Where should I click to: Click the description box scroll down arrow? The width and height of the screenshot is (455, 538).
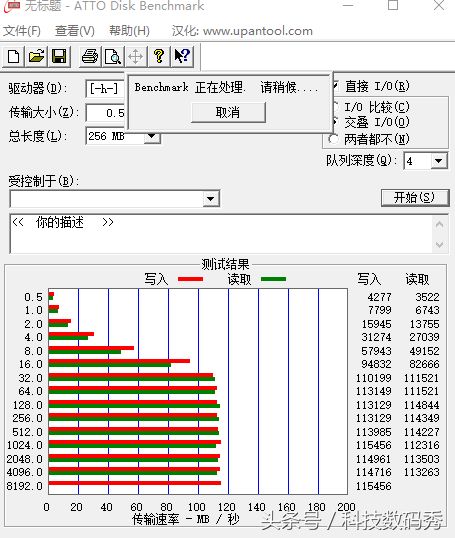[440, 245]
